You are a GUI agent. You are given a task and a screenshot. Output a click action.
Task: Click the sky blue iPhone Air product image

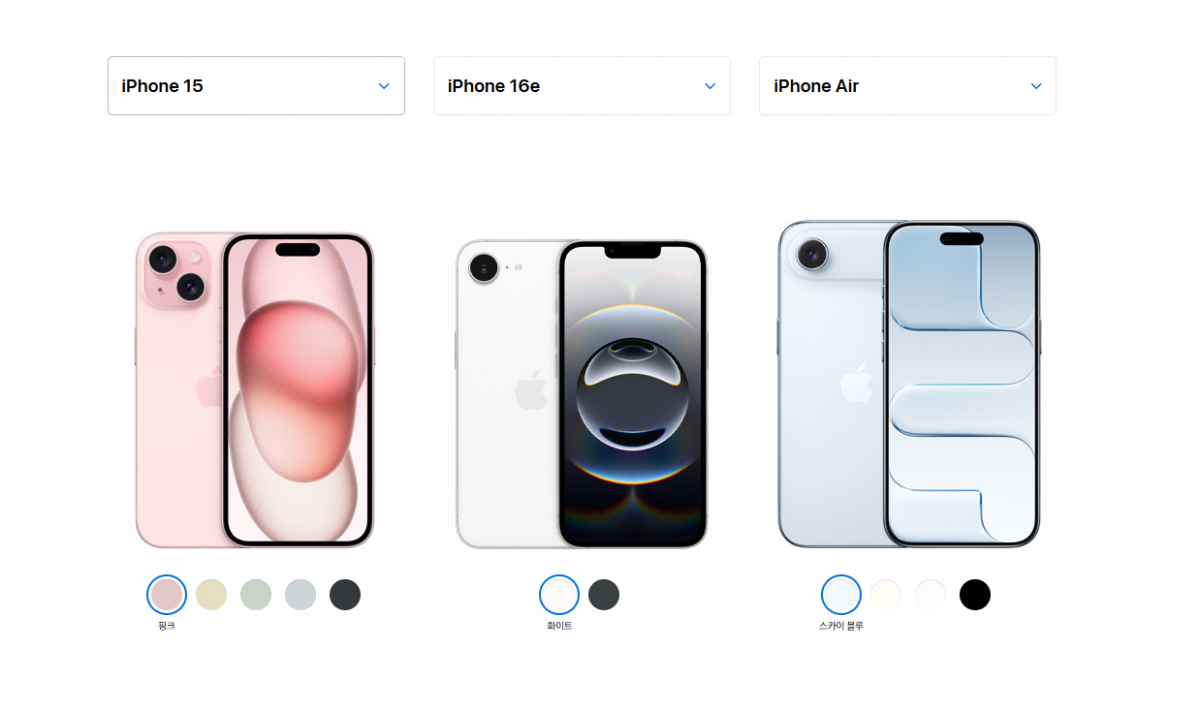(909, 384)
